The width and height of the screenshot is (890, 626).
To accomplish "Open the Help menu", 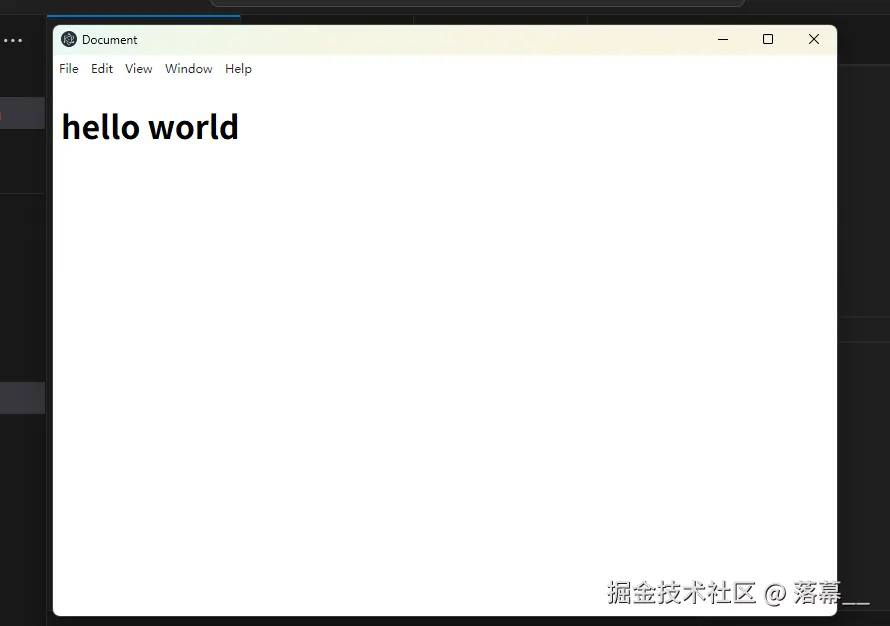I will click(238, 68).
